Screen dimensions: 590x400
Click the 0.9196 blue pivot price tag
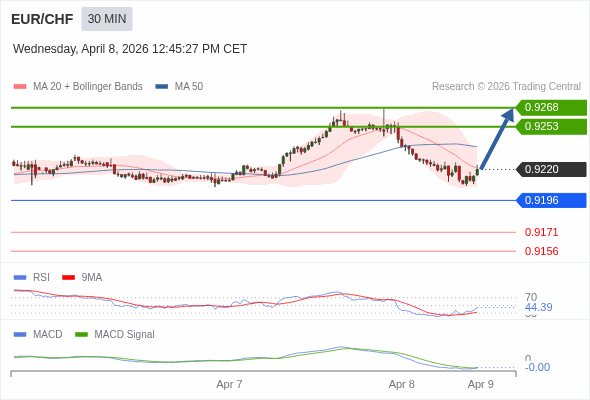pos(551,200)
